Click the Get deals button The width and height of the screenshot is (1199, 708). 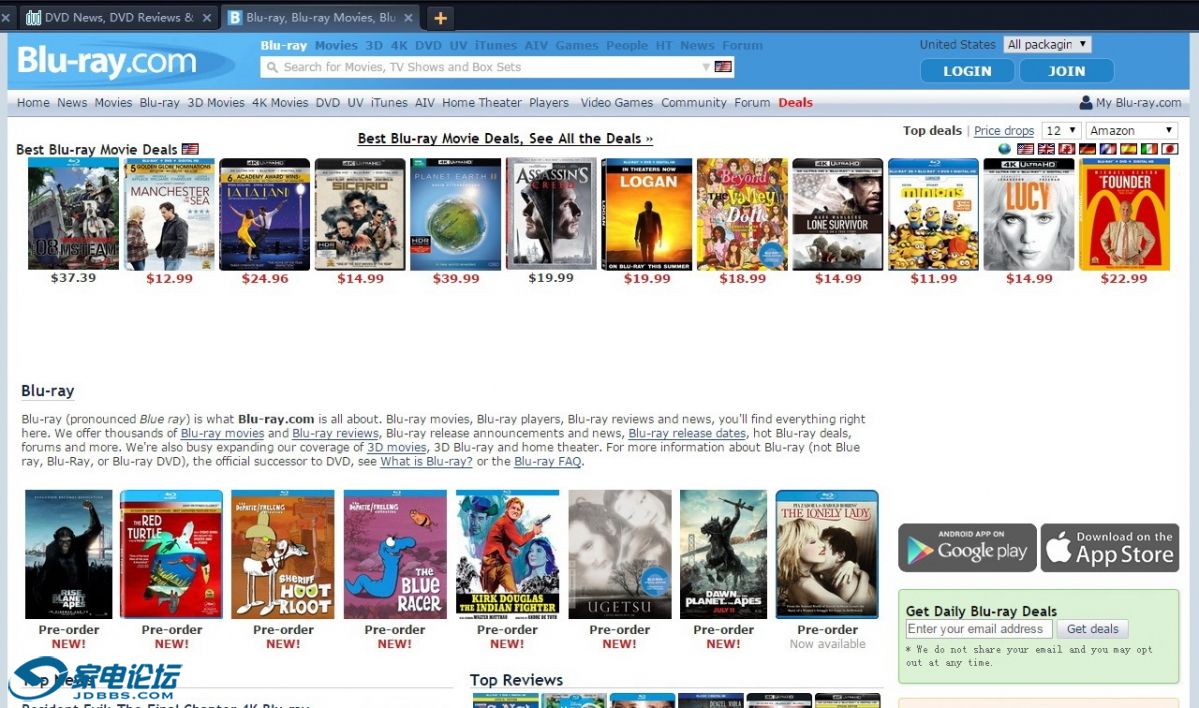(1092, 629)
